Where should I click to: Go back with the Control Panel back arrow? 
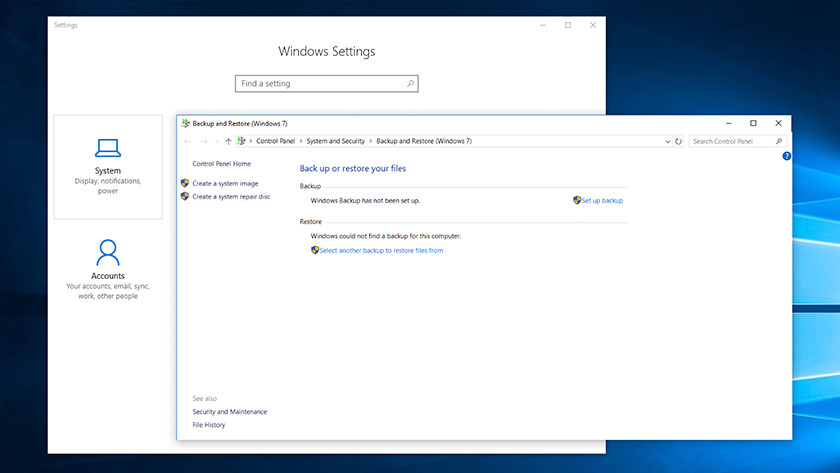pyautogui.click(x=187, y=141)
